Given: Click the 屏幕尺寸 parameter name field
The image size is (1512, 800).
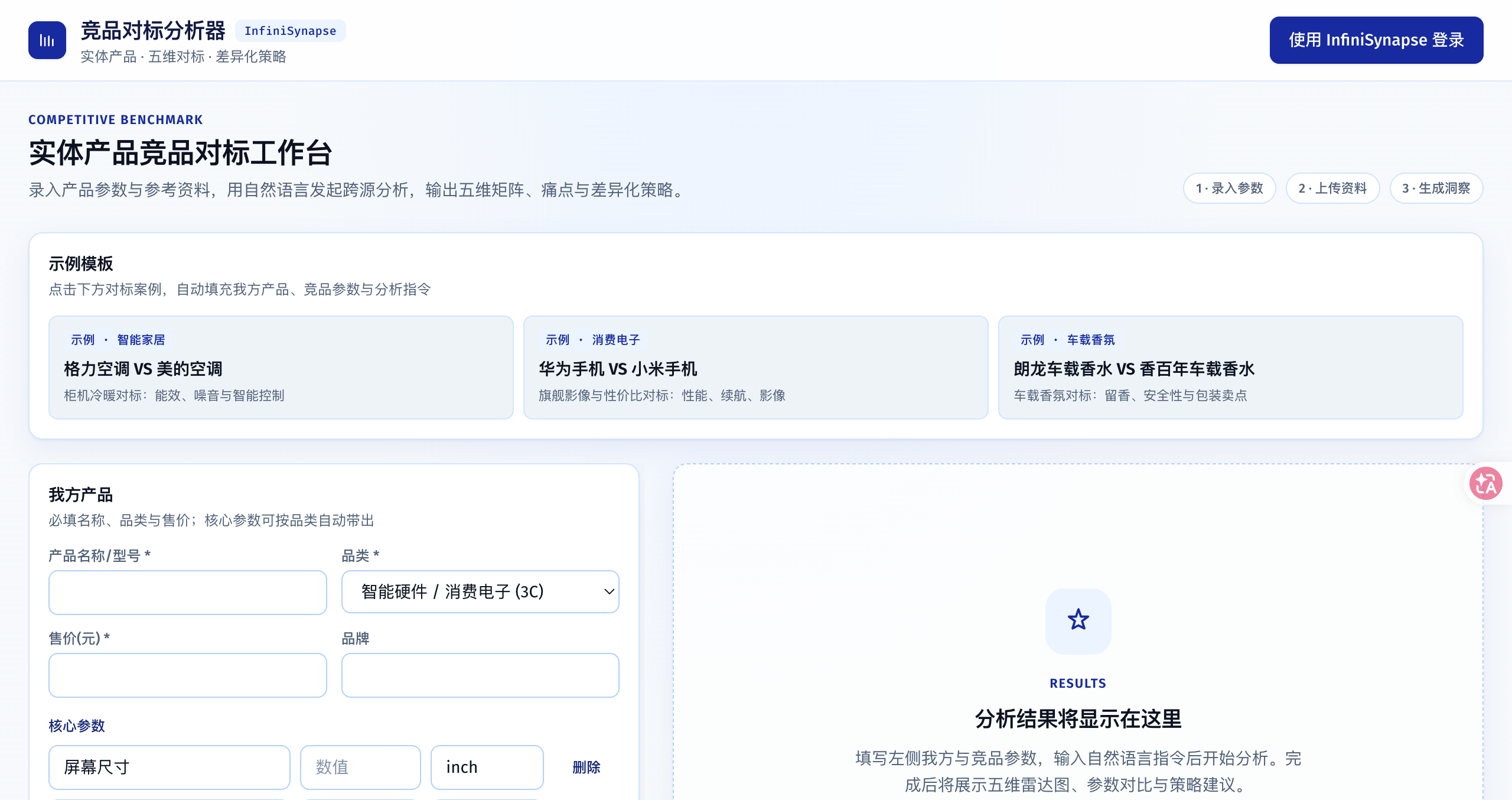Looking at the screenshot, I should [x=170, y=768].
